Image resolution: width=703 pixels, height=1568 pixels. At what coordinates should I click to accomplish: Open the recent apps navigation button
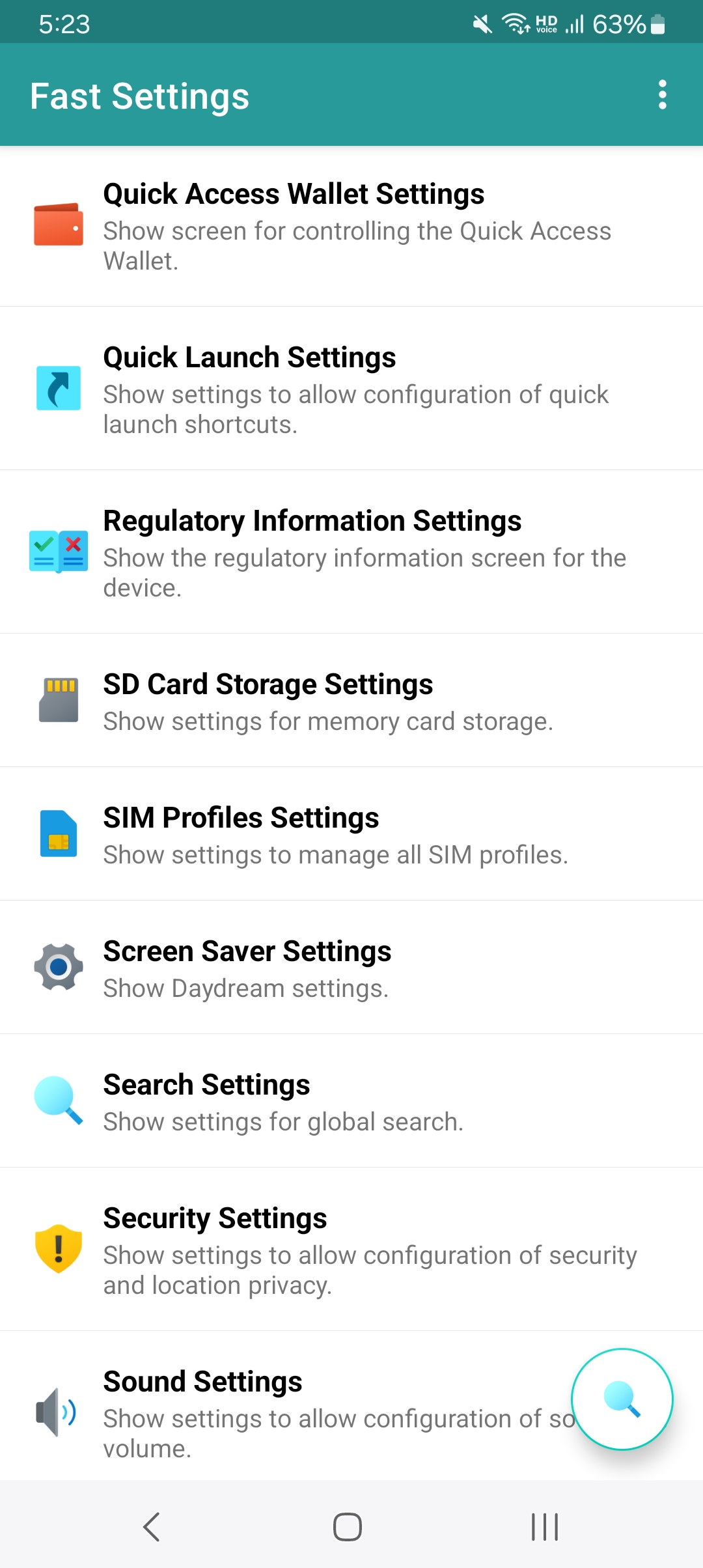(545, 1527)
